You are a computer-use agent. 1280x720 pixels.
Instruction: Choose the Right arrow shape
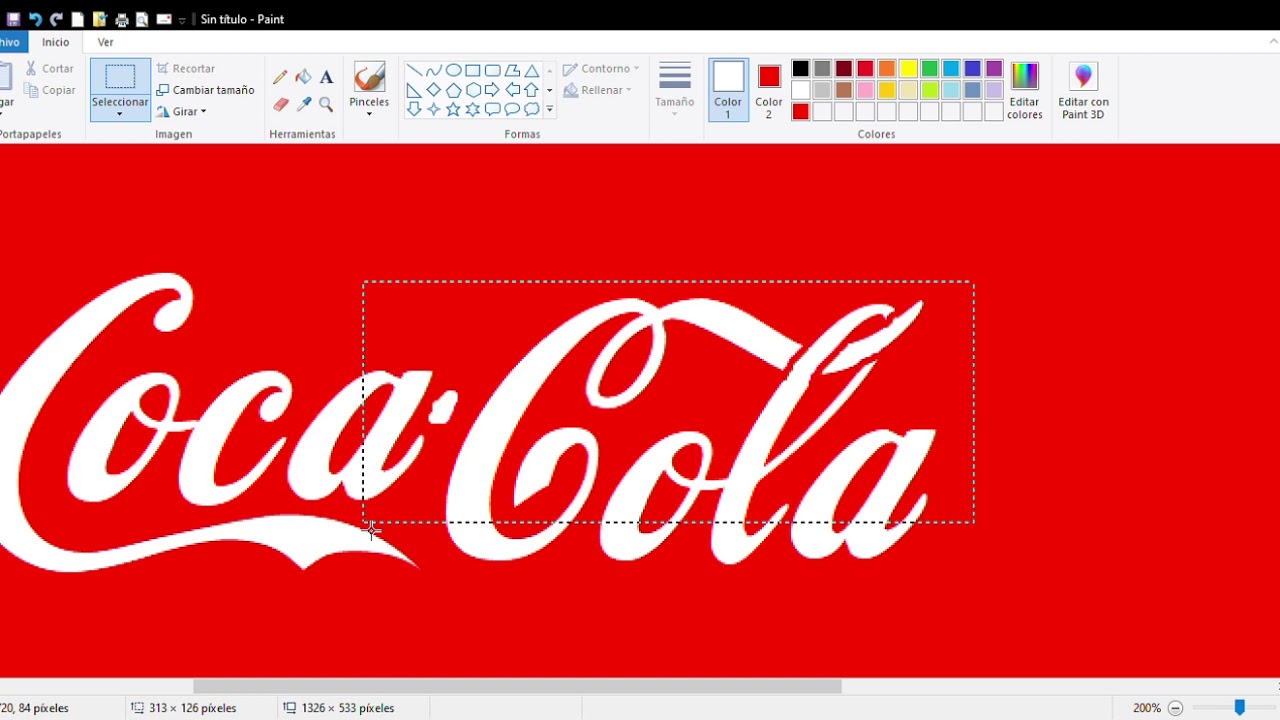pos(492,90)
